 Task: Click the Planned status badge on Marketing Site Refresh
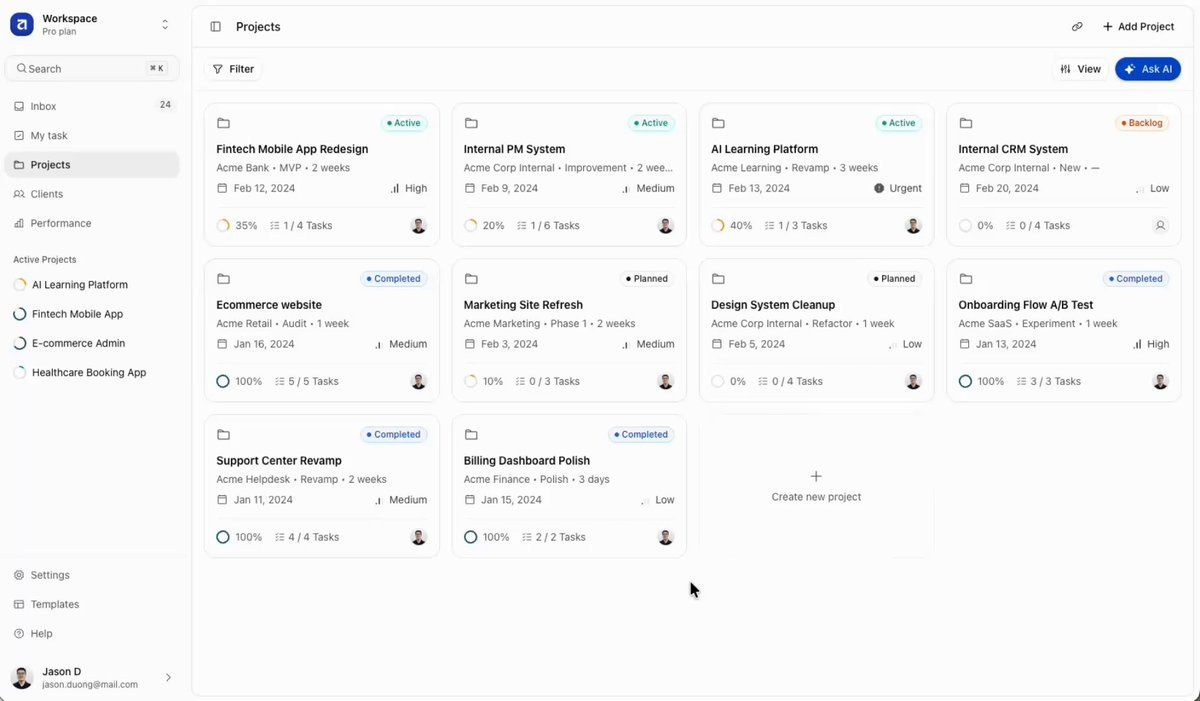(647, 279)
